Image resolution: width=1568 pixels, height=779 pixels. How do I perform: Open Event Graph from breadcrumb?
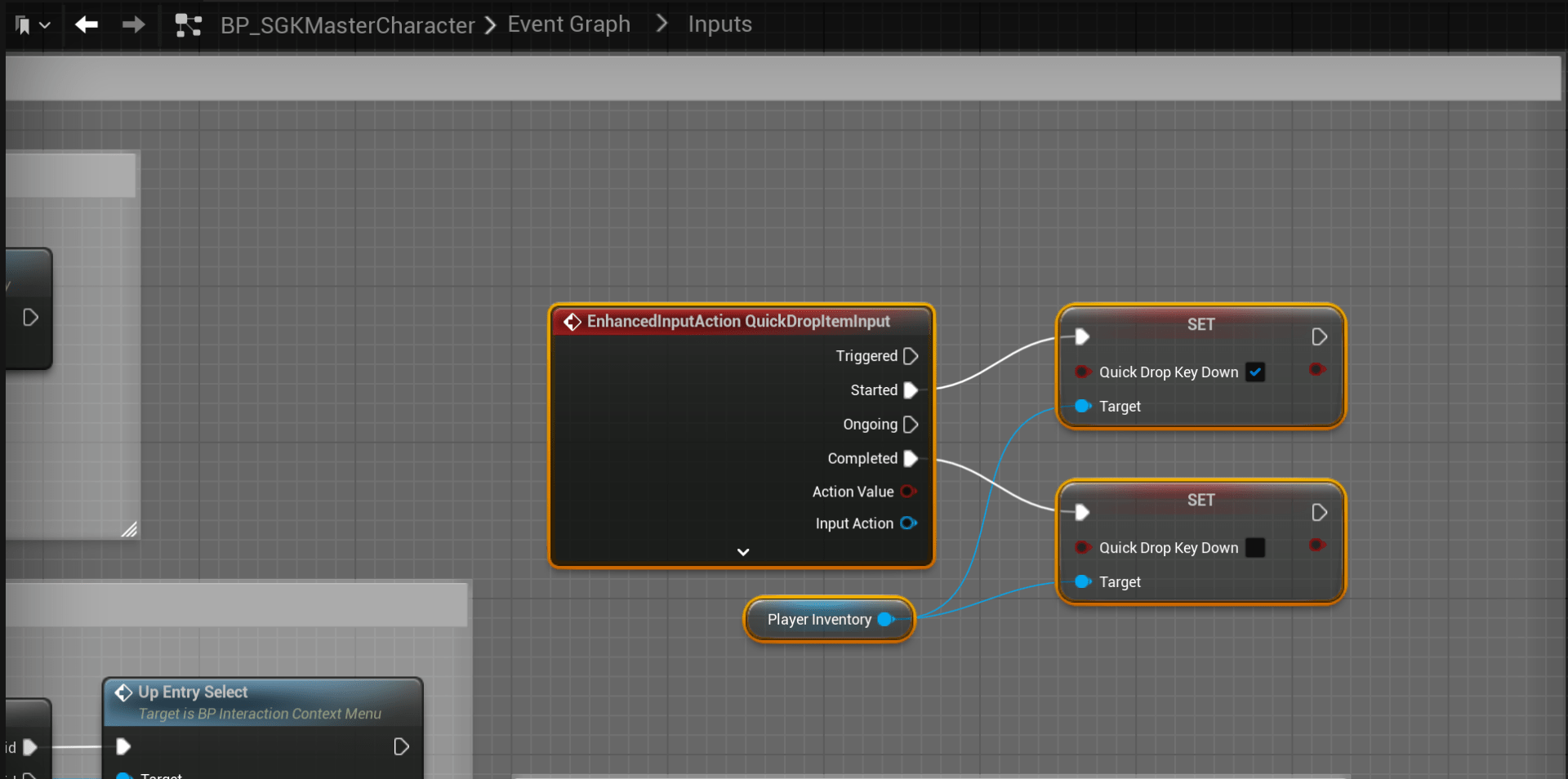tap(568, 24)
